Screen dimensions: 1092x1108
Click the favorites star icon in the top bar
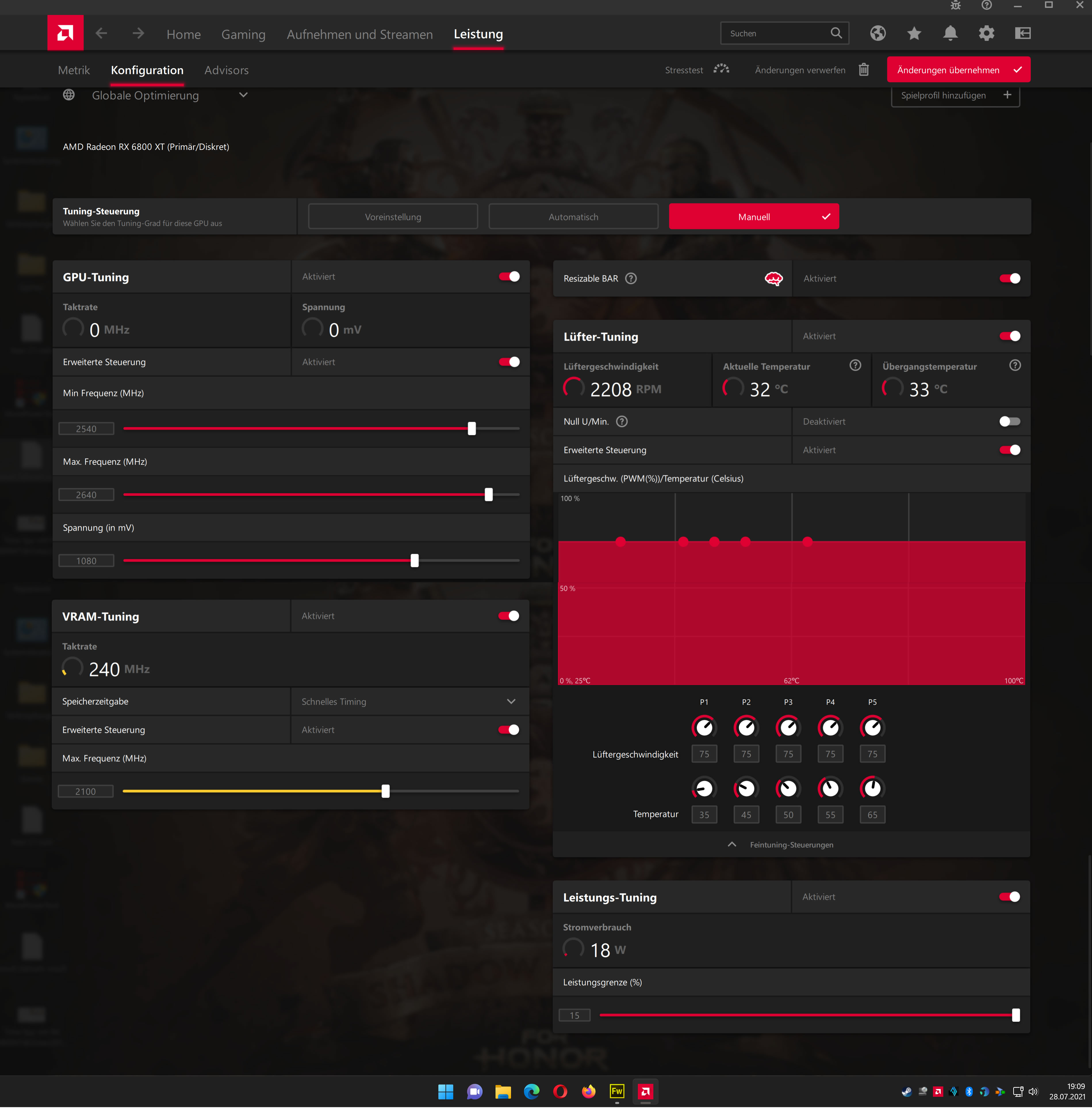tap(913, 33)
